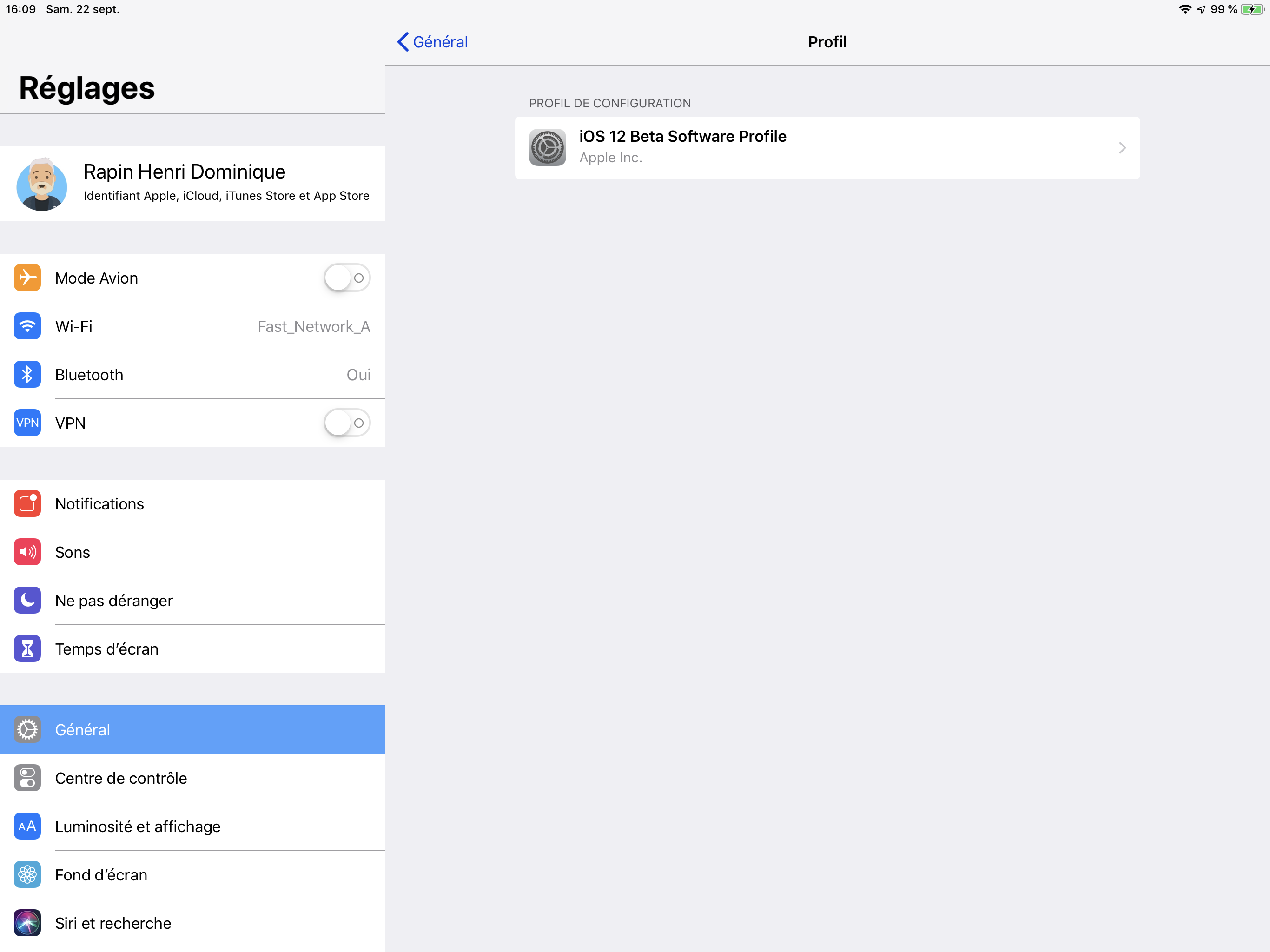This screenshot has height=952, width=1270.
Task: Open the Wi-Fi Fast_Network_A setting
Action: [313, 327]
